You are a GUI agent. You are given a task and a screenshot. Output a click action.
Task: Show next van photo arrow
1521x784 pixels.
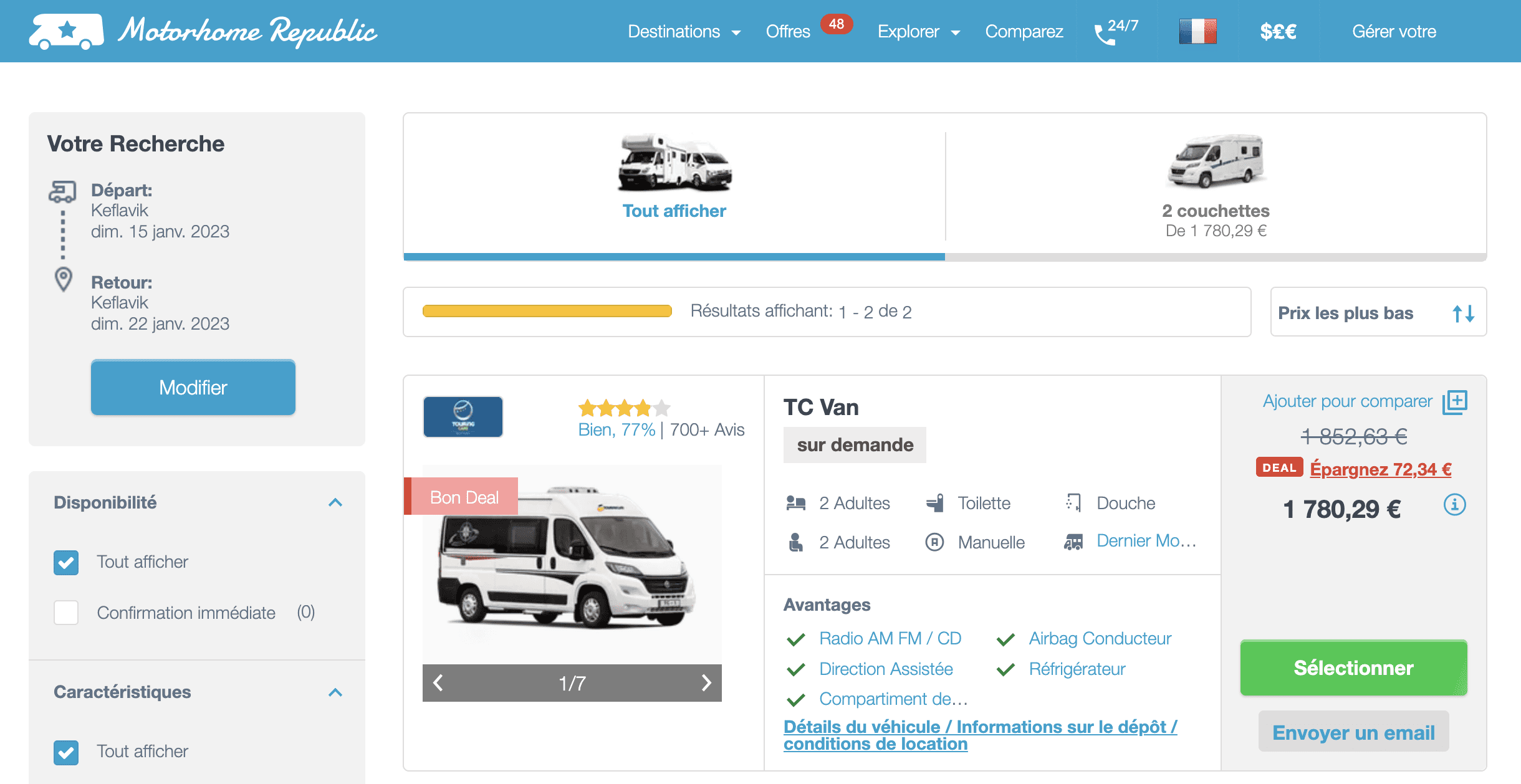(x=706, y=683)
